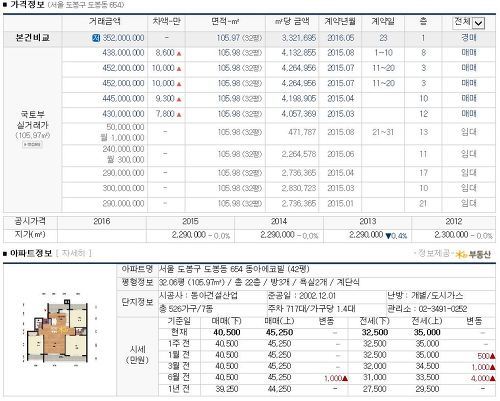Click the 계약일 column header
Viewport: 500px width, 401px height.
pos(383,22)
